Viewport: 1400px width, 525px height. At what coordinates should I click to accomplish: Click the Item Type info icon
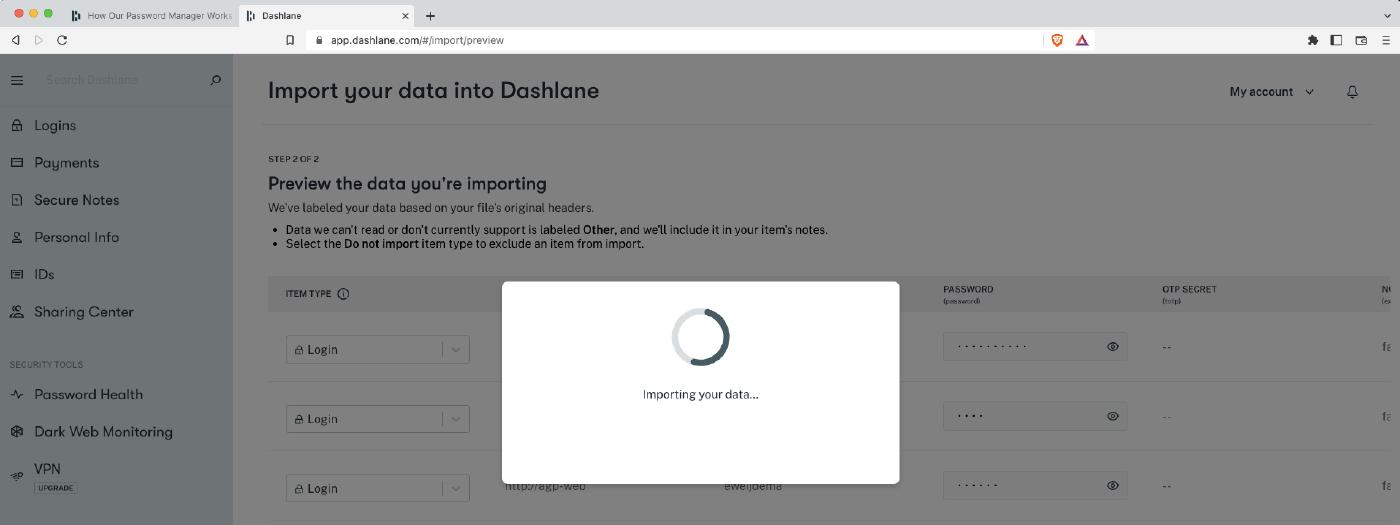tap(343, 294)
